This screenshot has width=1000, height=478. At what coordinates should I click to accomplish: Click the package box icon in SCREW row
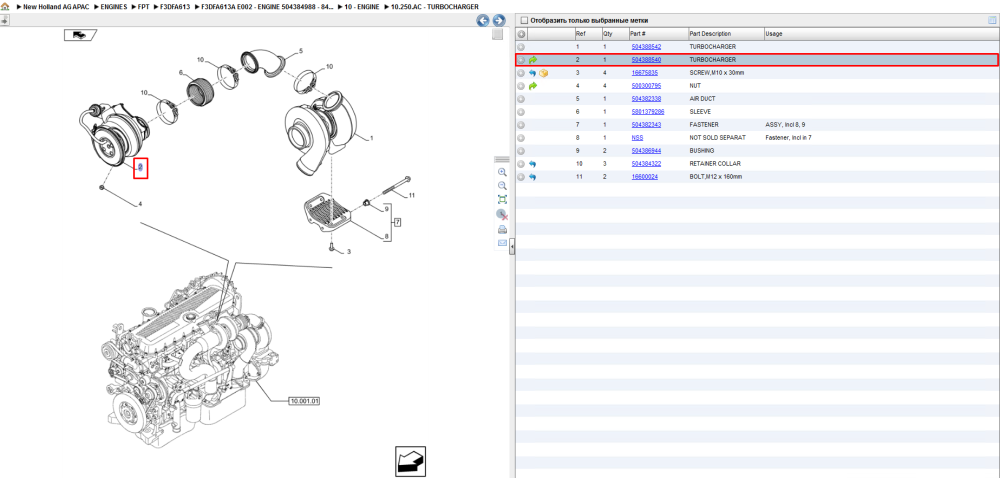pos(543,73)
